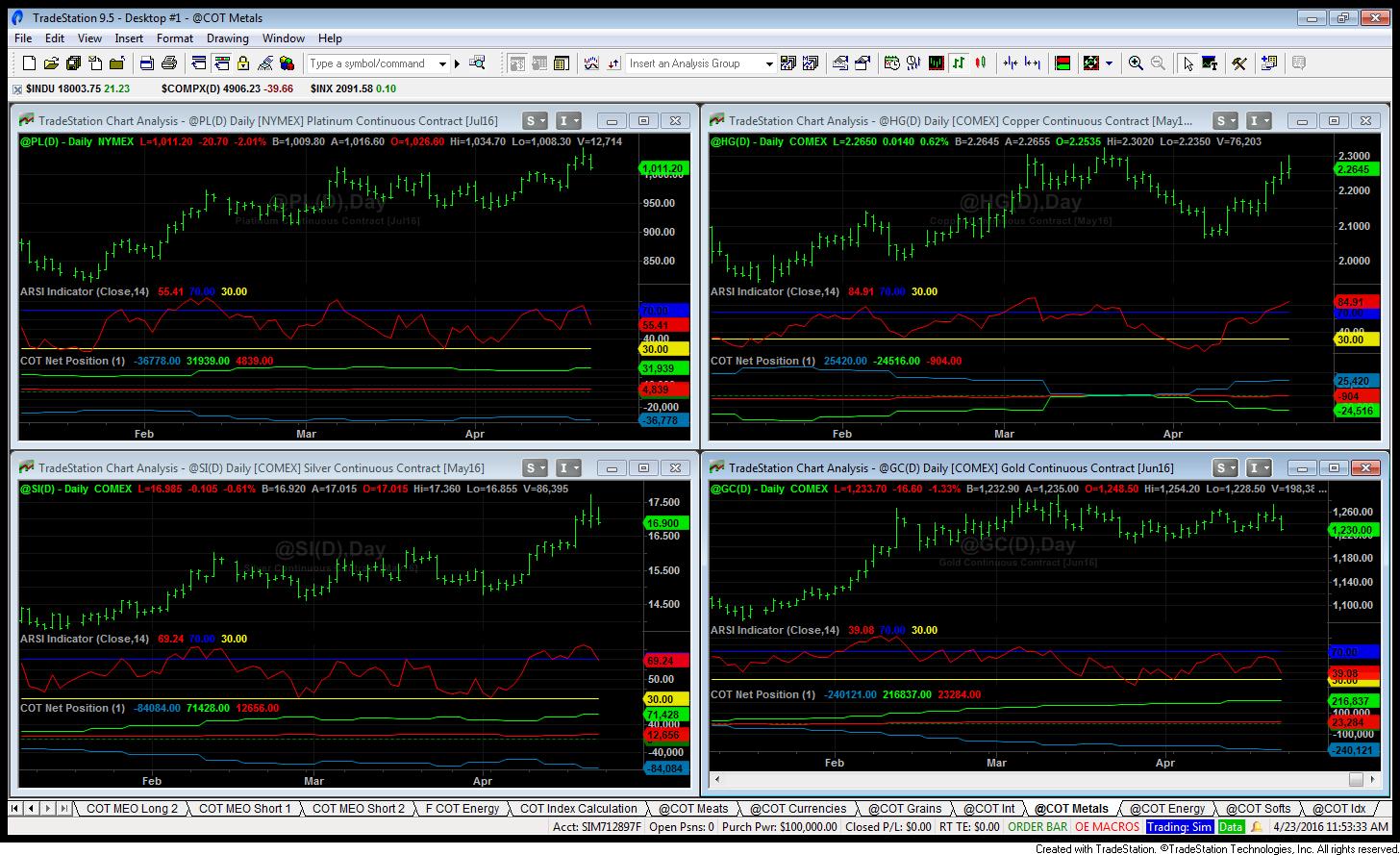The image size is (1400, 855).
Task: Click the New document icon
Action: (29, 63)
